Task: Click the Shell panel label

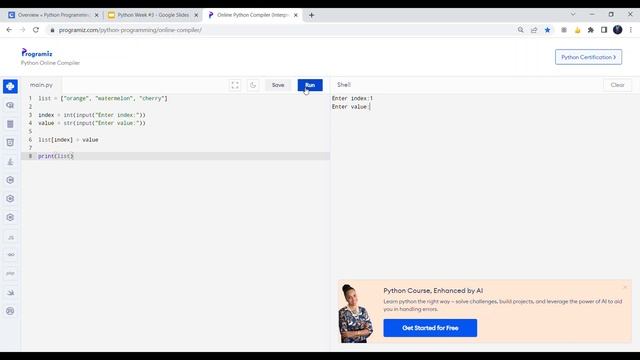Action: (344, 85)
